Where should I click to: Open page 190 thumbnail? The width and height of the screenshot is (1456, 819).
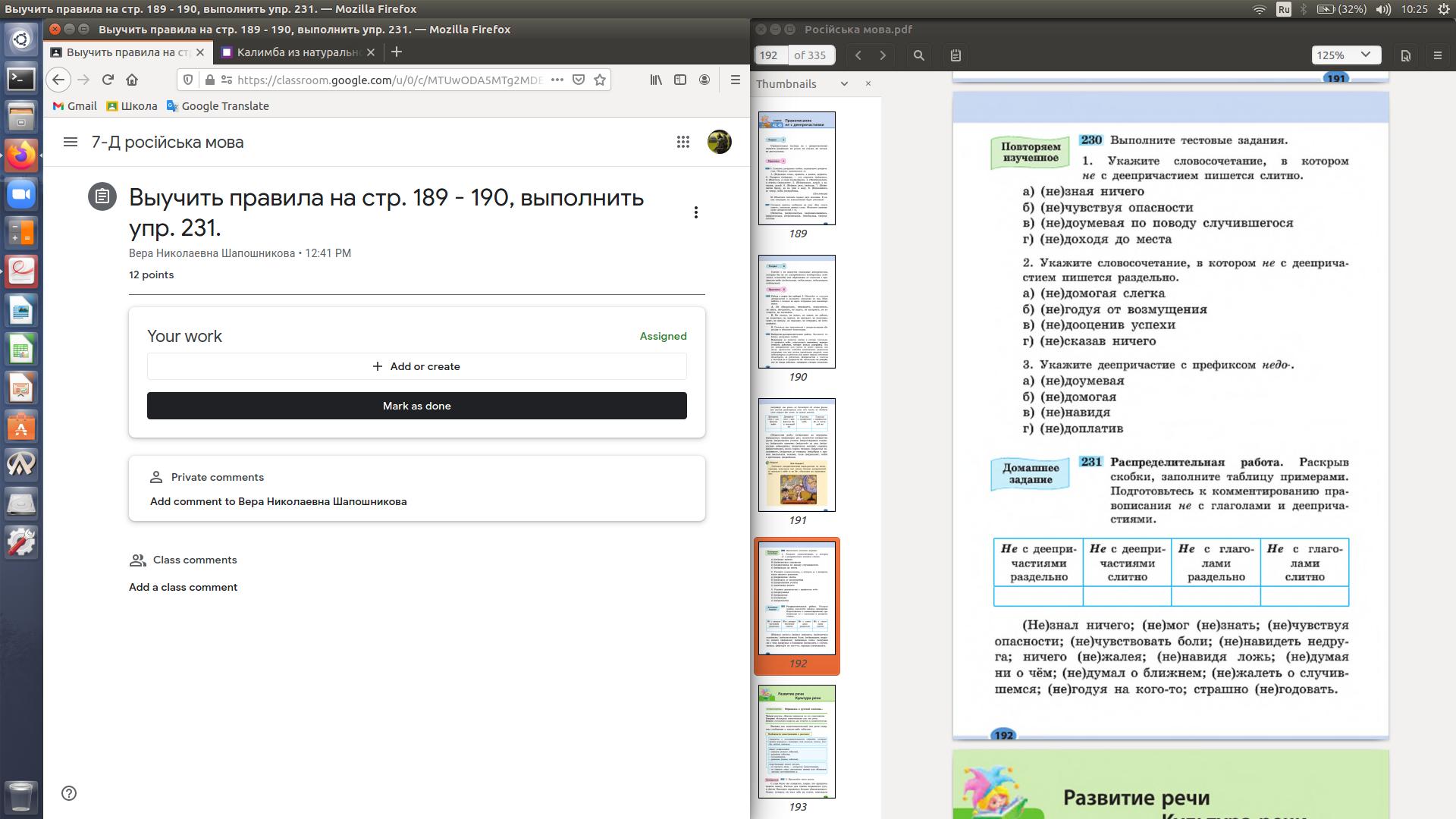796,312
